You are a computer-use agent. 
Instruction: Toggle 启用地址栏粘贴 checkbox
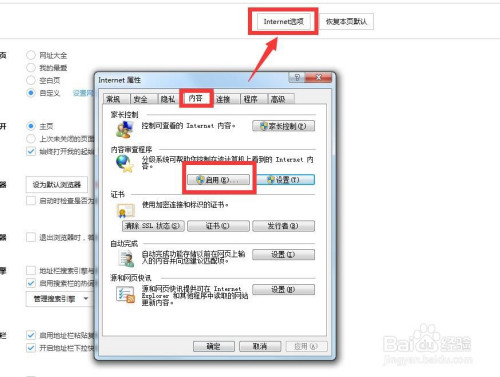[31, 335]
